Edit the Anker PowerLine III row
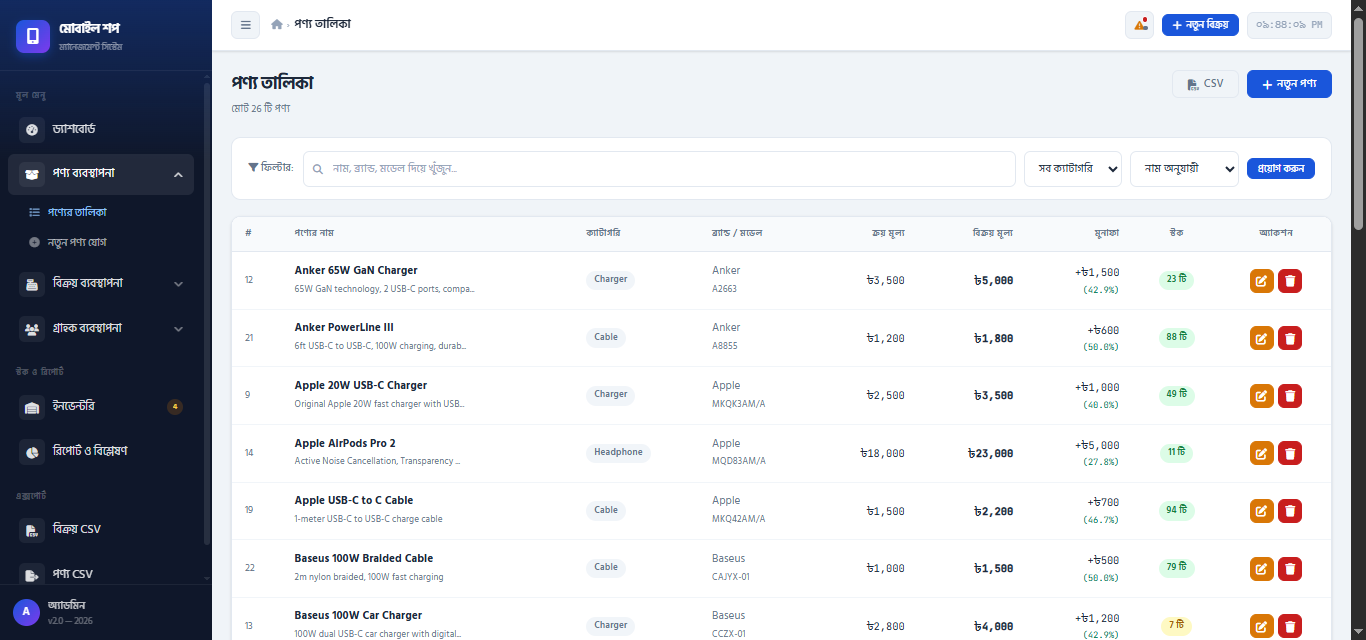This screenshot has width=1366, height=640. click(x=1262, y=338)
